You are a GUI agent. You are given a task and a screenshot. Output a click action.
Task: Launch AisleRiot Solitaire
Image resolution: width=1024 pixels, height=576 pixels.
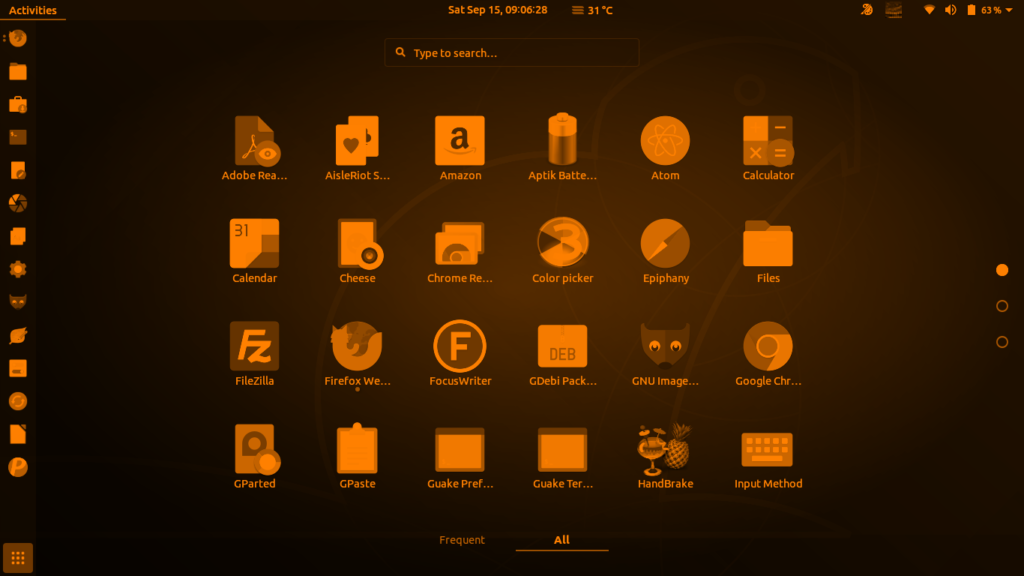click(357, 148)
